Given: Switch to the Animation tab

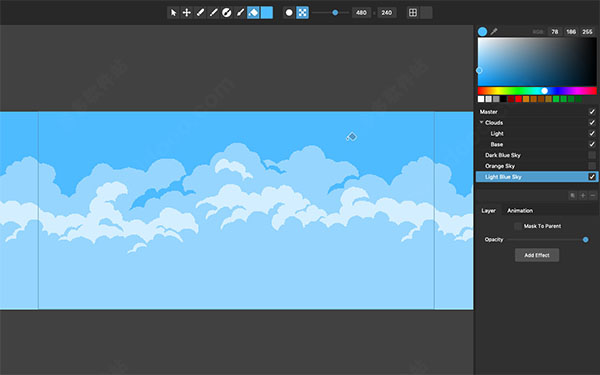Looking at the screenshot, I should click(x=520, y=210).
